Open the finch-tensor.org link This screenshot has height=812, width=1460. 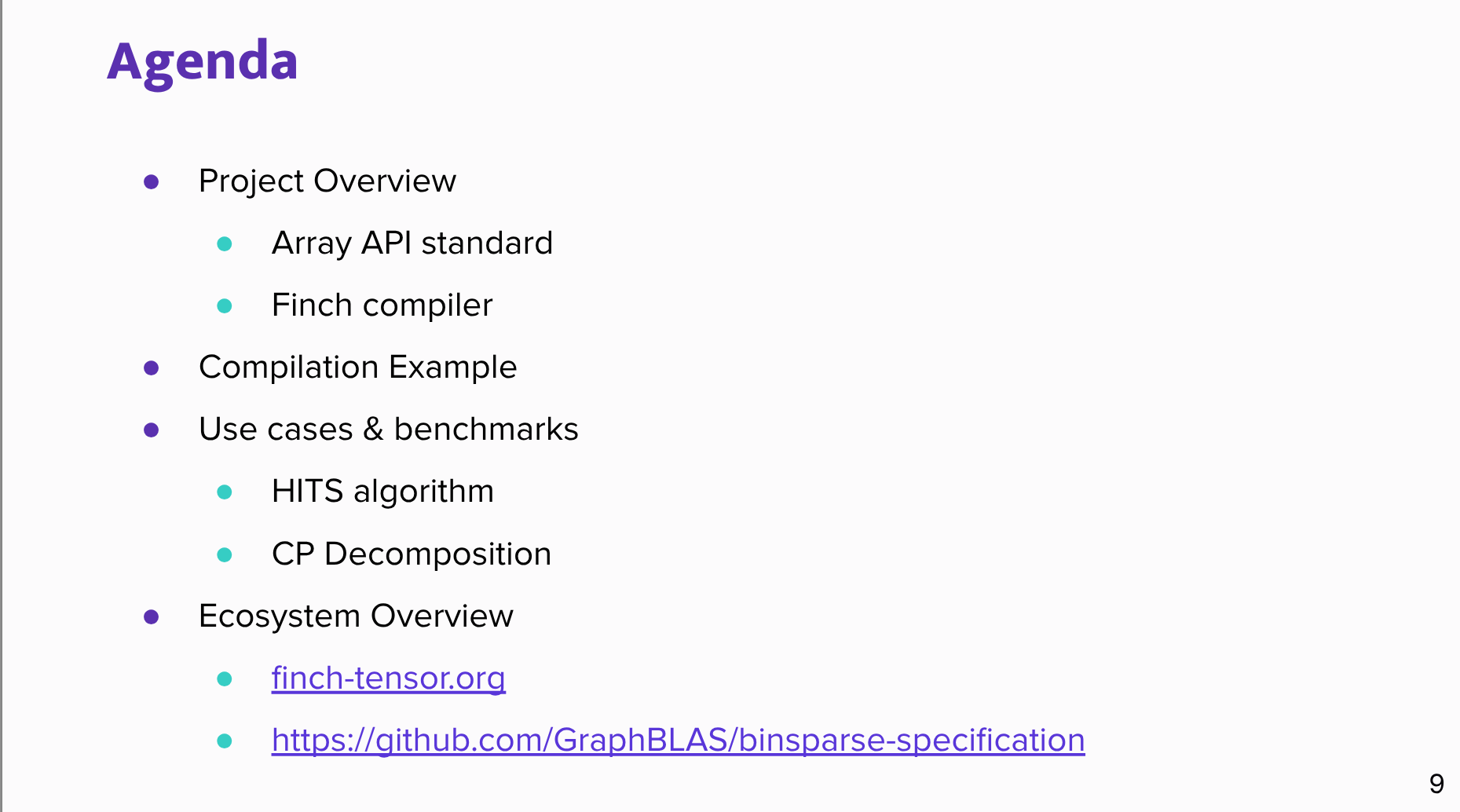pyautogui.click(x=388, y=678)
